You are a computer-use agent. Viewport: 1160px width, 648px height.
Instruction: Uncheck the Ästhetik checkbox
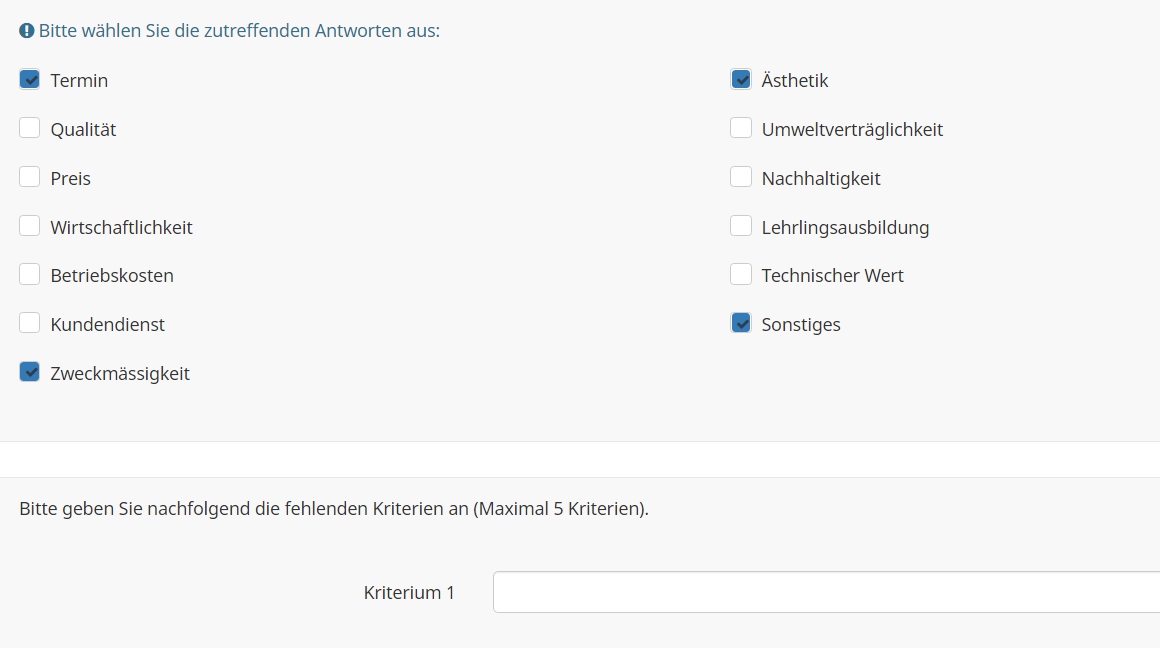click(x=741, y=80)
